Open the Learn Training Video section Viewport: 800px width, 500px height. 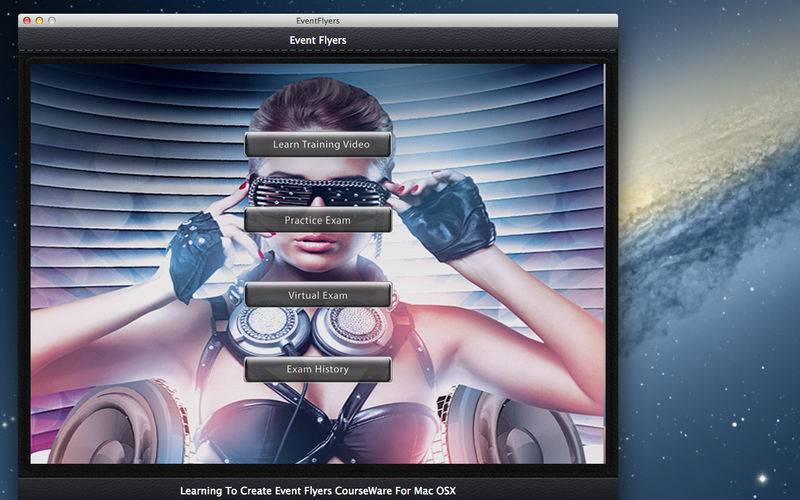pyautogui.click(x=318, y=144)
